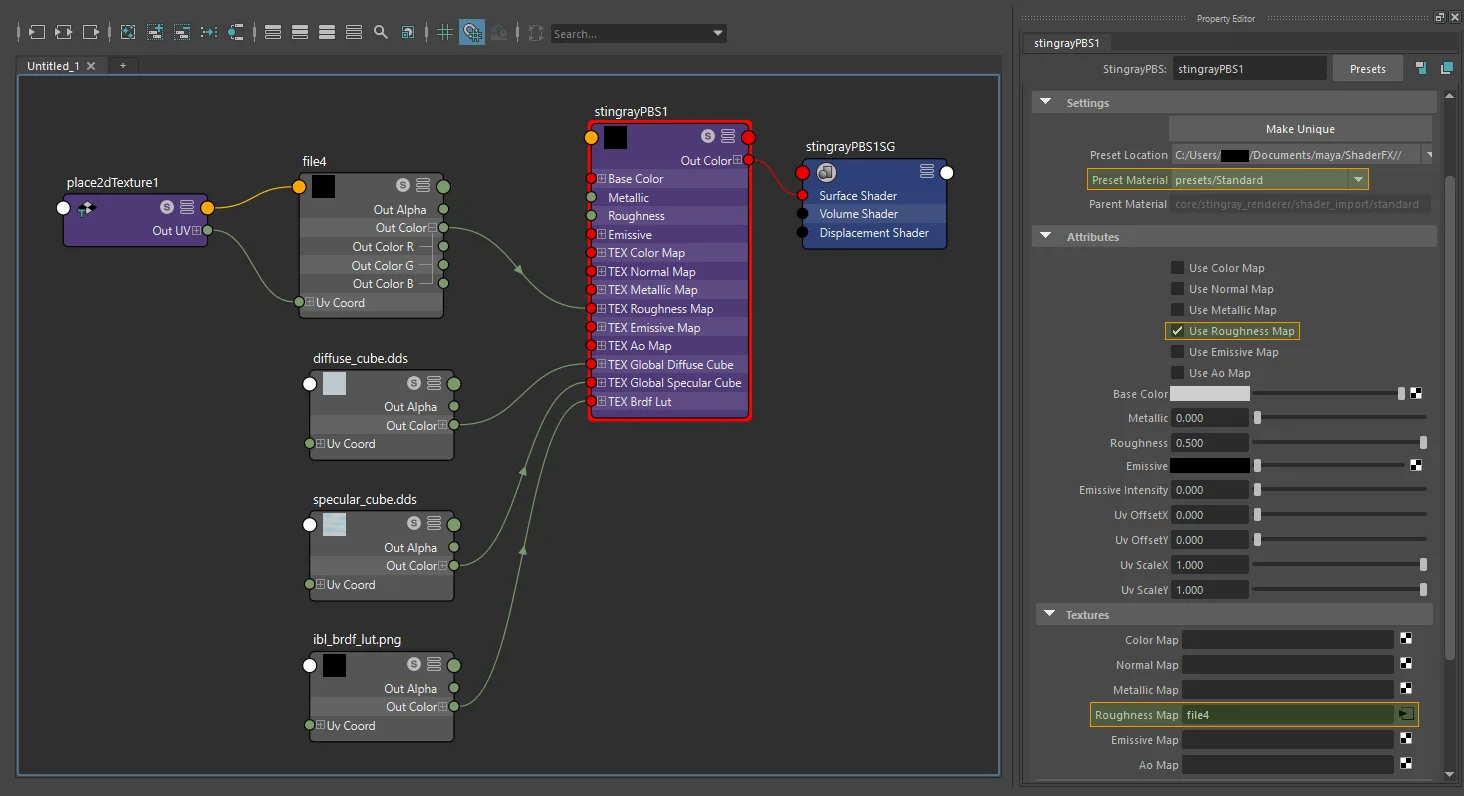This screenshot has height=796, width=1464.
Task: Click the Simple mode node view icon
Action: 273,33
